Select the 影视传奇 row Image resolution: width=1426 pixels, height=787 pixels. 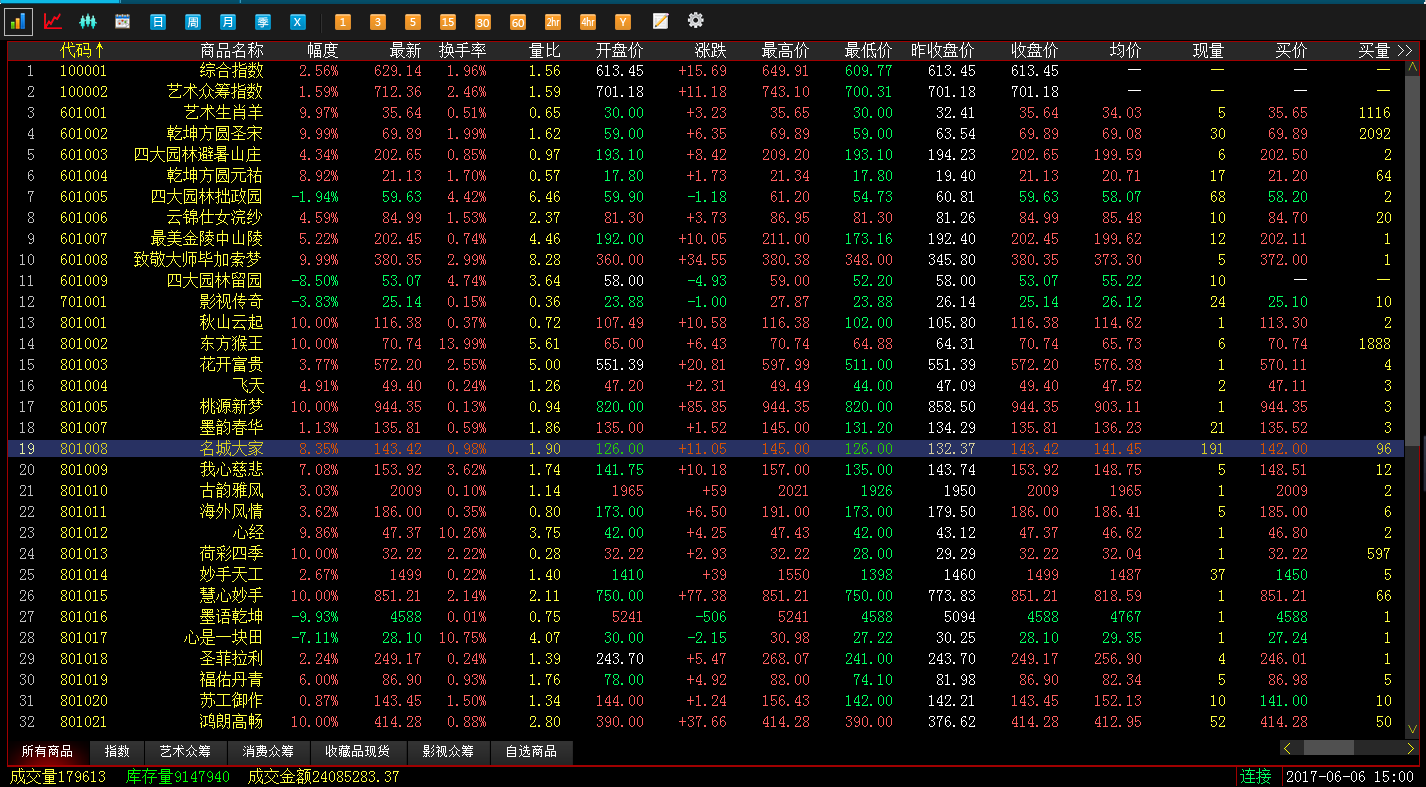click(x=706, y=302)
